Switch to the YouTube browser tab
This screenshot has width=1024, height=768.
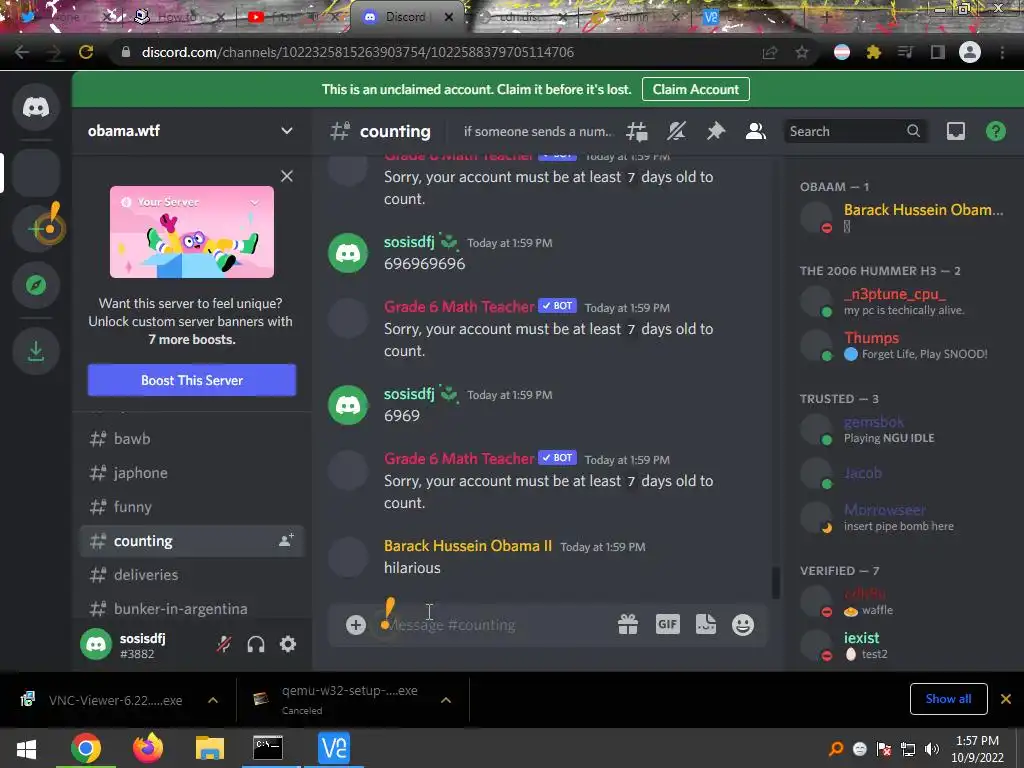tap(291, 17)
